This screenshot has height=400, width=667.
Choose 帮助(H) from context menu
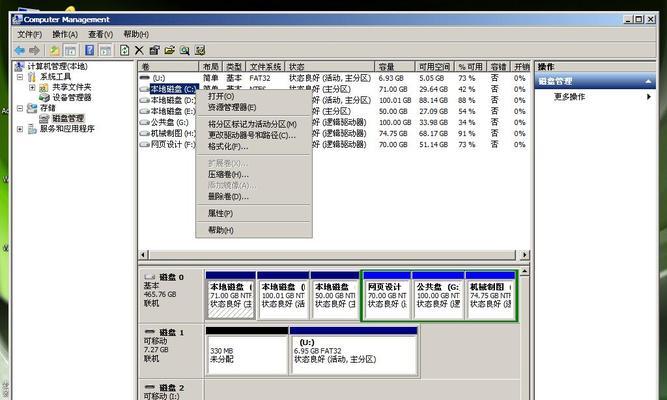pos(254,230)
